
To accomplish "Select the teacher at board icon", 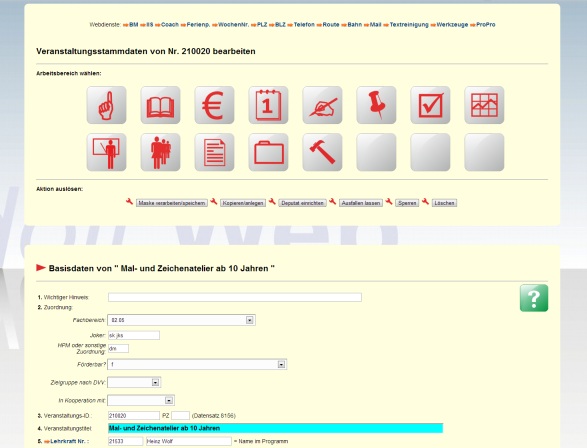I will (x=106, y=152).
